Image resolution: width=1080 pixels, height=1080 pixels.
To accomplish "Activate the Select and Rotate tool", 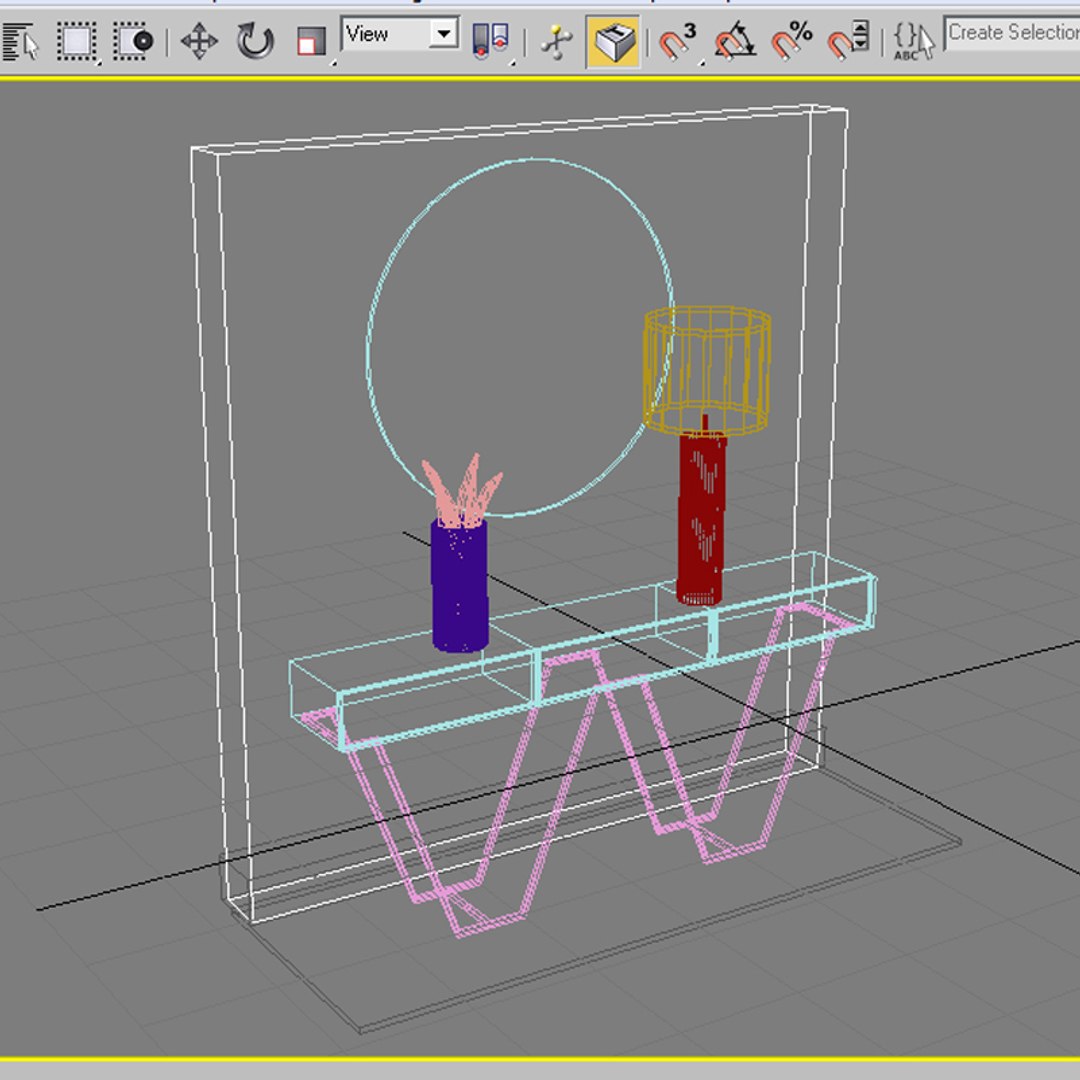I will 255,41.
